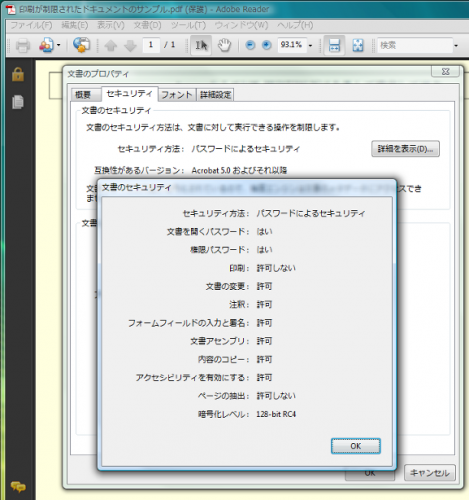This screenshot has width=469, height=500.
Task: Open the collaboration people icon
Action: [x=46, y=45]
